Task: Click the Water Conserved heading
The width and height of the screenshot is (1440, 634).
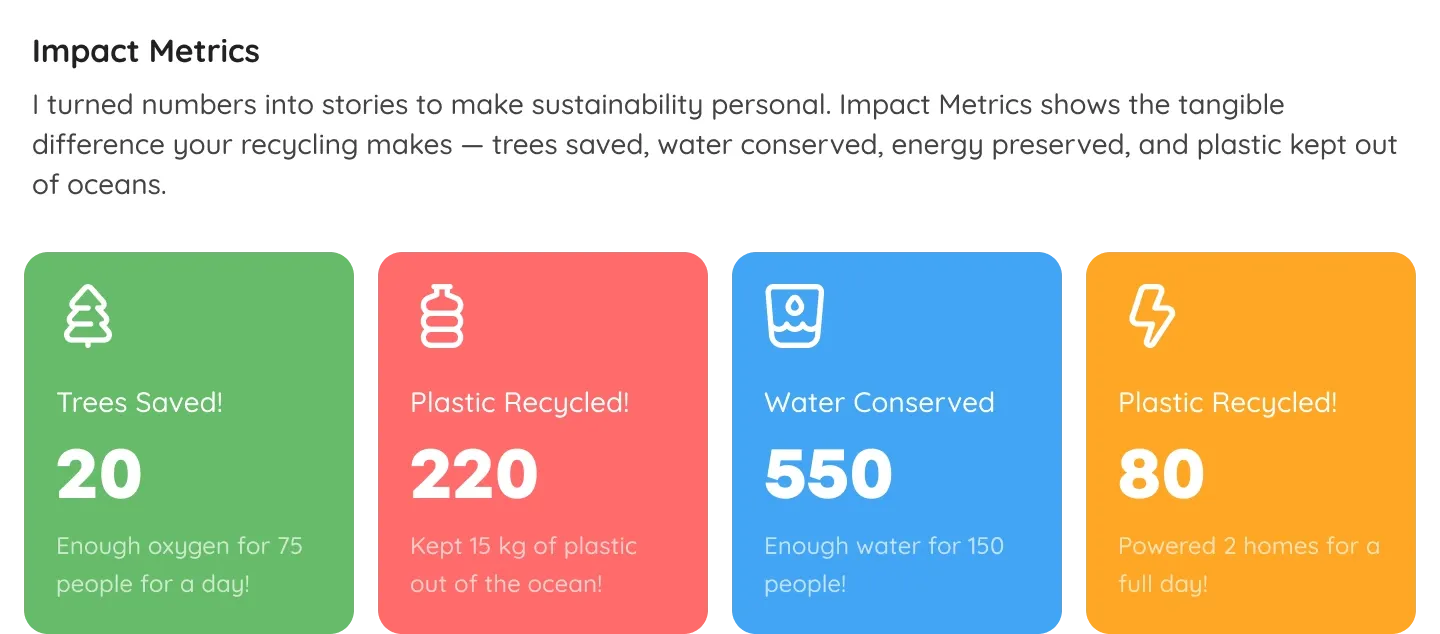Action: click(879, 402)
